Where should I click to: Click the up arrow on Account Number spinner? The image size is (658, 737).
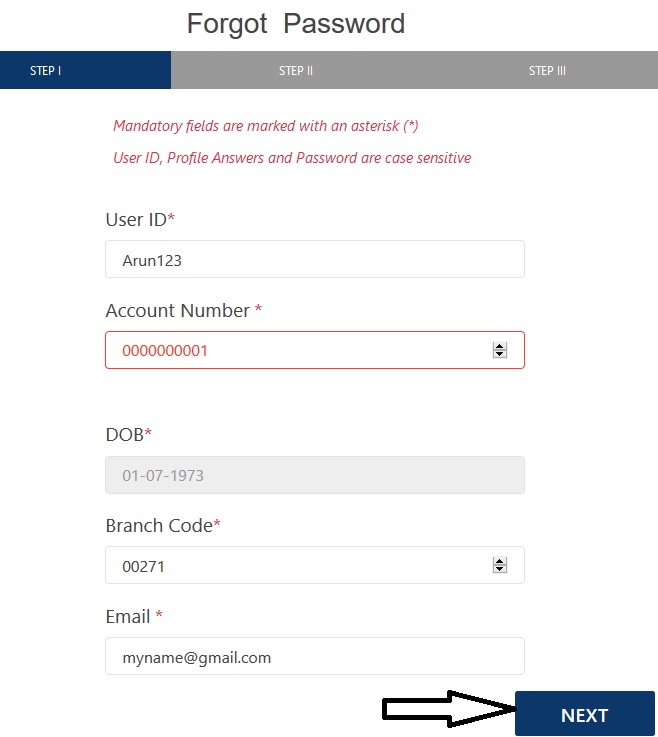point(500,346)
